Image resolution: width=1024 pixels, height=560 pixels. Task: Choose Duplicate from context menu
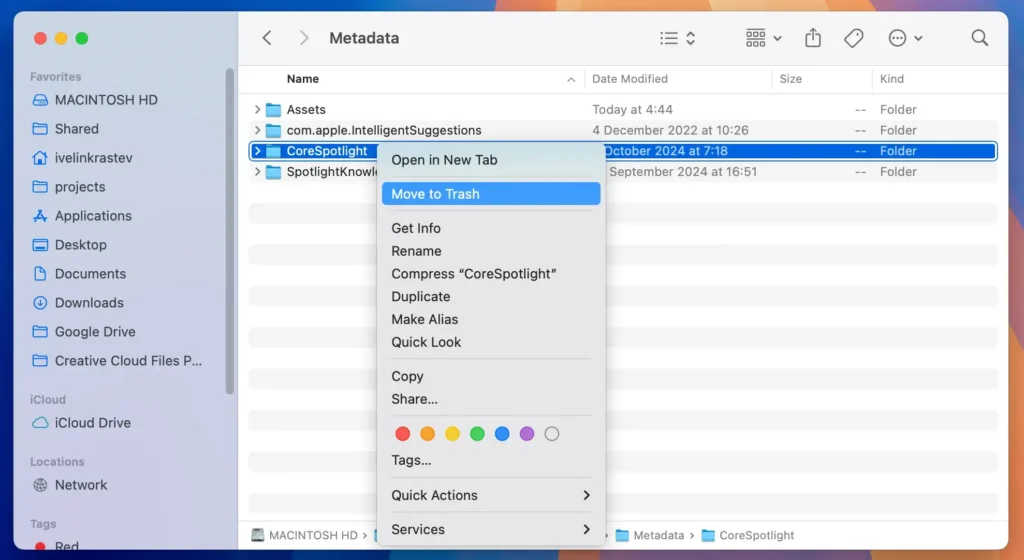[491, 297]
